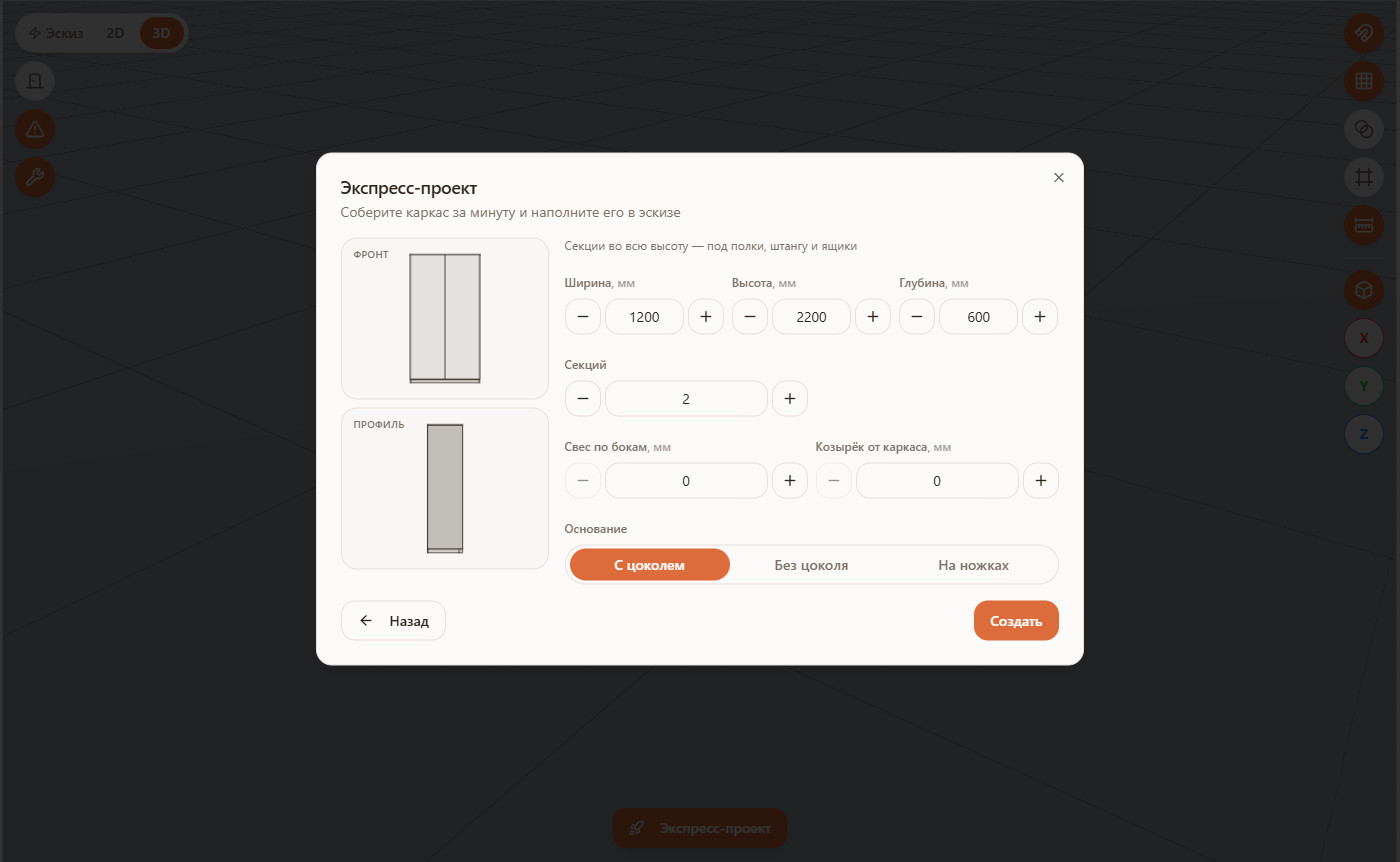The height and width of the screenshot is (862, 1400).
Task: Switch to 2D view
Action: [115, 33]
